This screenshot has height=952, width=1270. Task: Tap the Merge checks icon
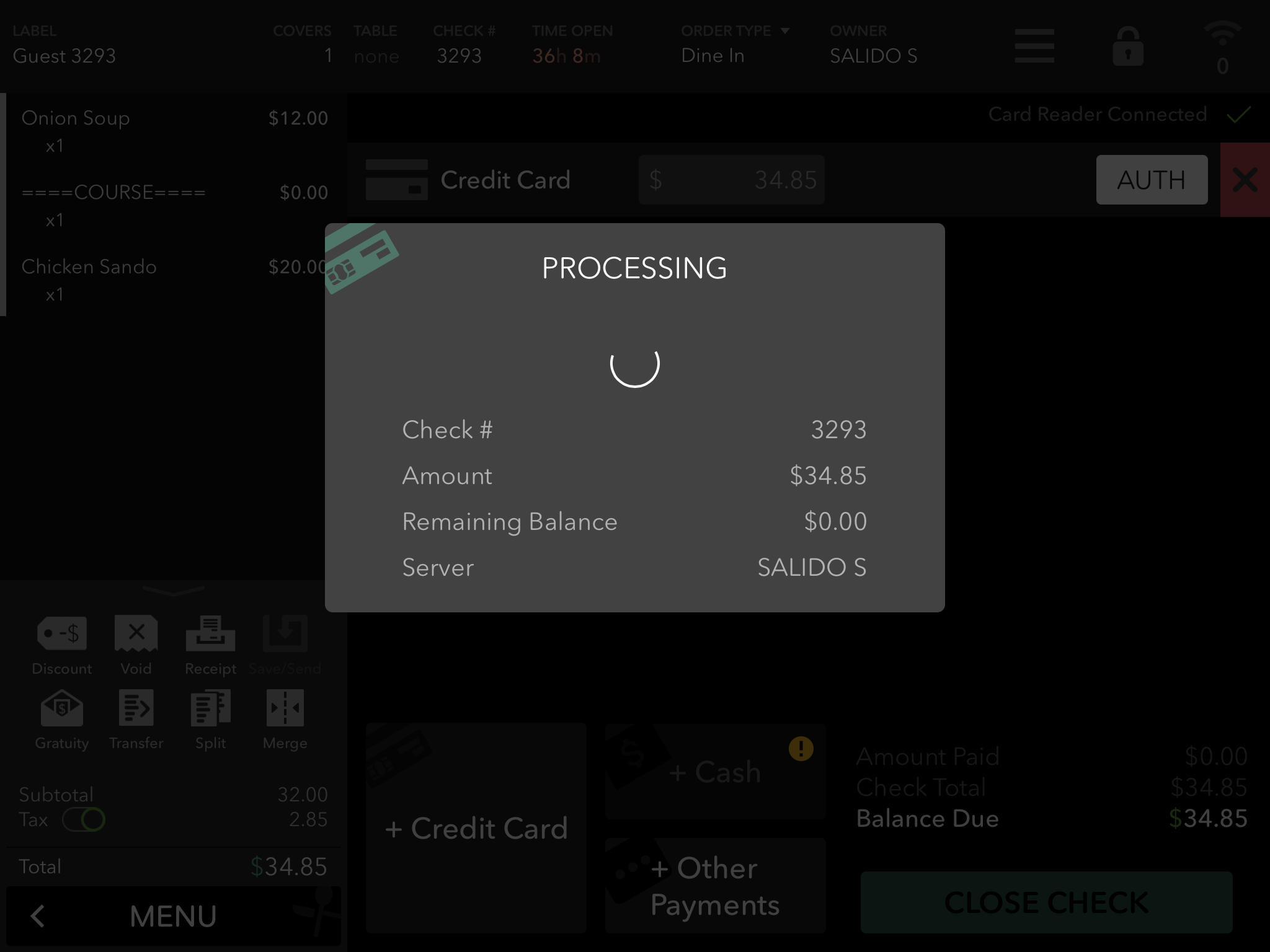tap(285, 708)
